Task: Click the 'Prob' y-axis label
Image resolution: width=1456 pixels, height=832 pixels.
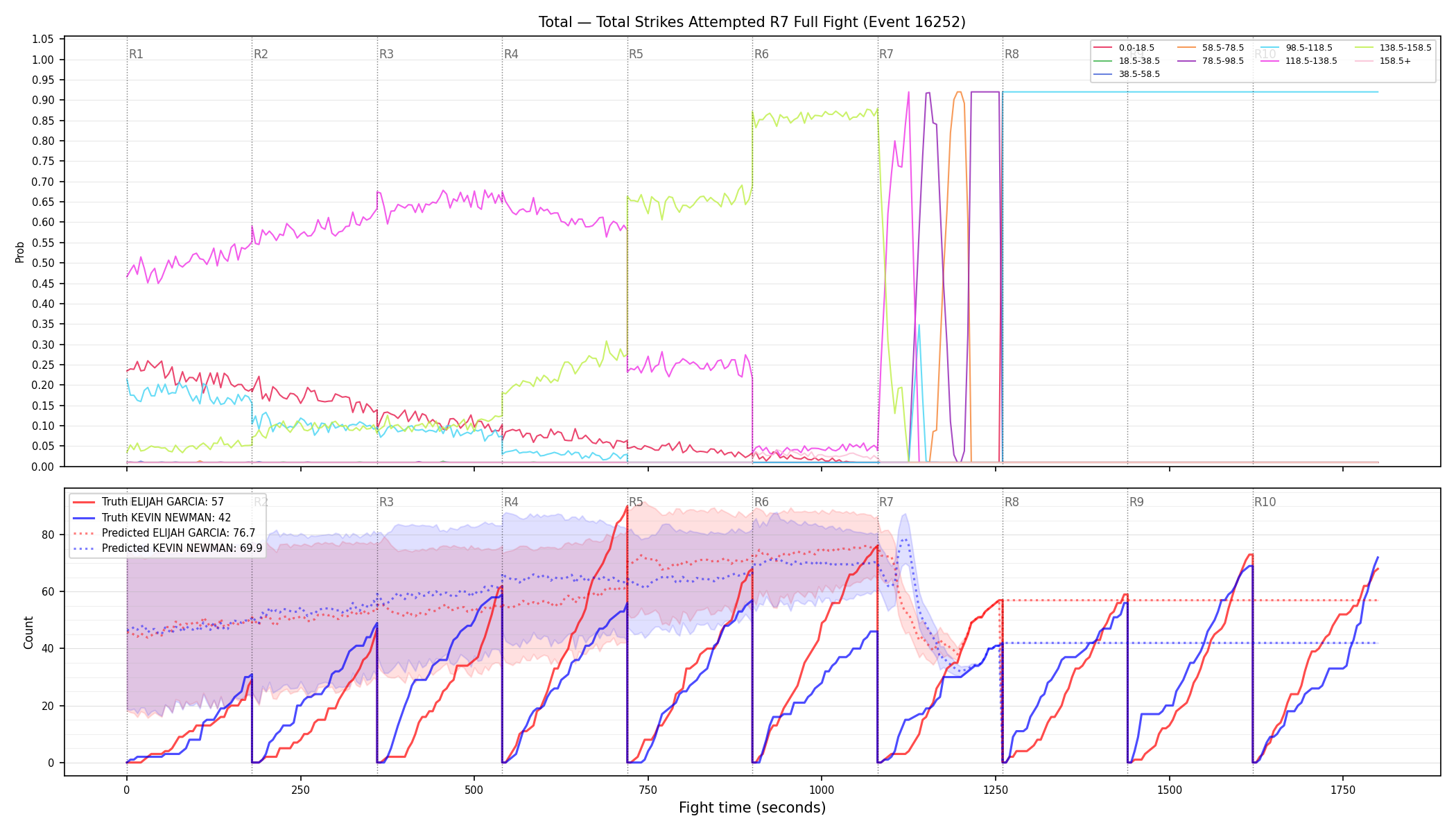Action: 20,252
